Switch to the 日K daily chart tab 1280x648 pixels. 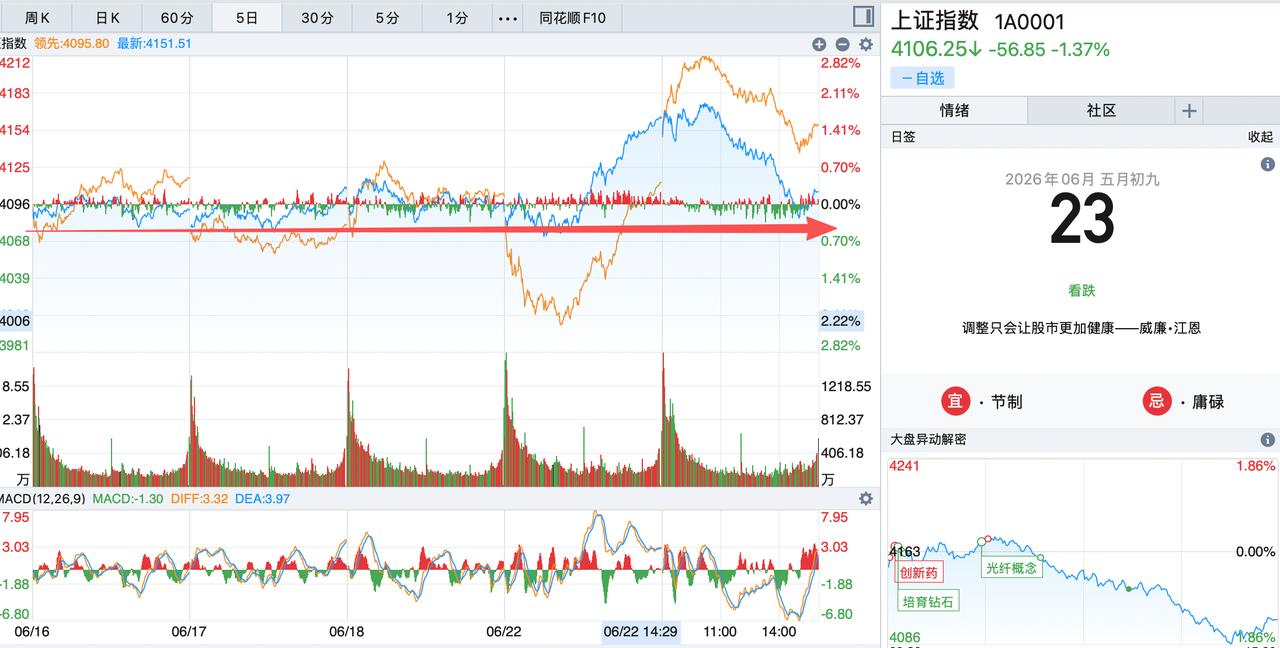point(107,18)
